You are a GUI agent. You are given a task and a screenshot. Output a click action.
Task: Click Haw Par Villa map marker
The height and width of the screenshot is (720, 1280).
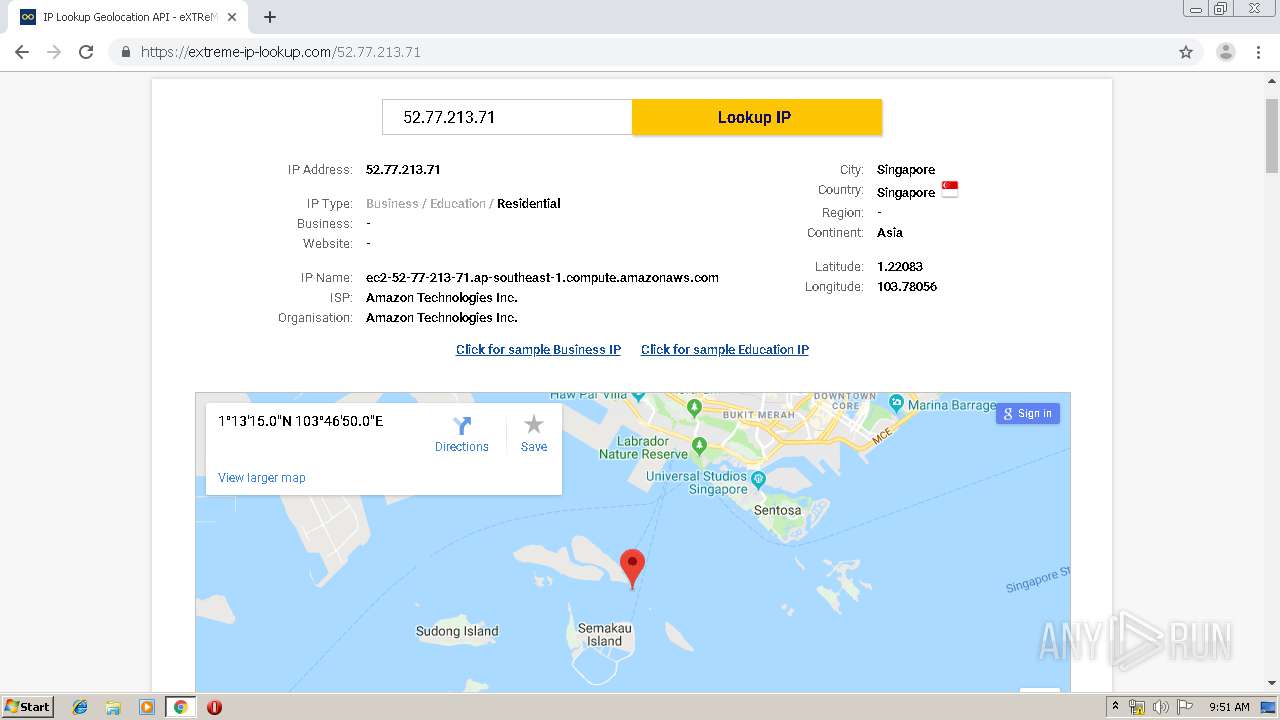pyautogui.click(x=640, y=398)
